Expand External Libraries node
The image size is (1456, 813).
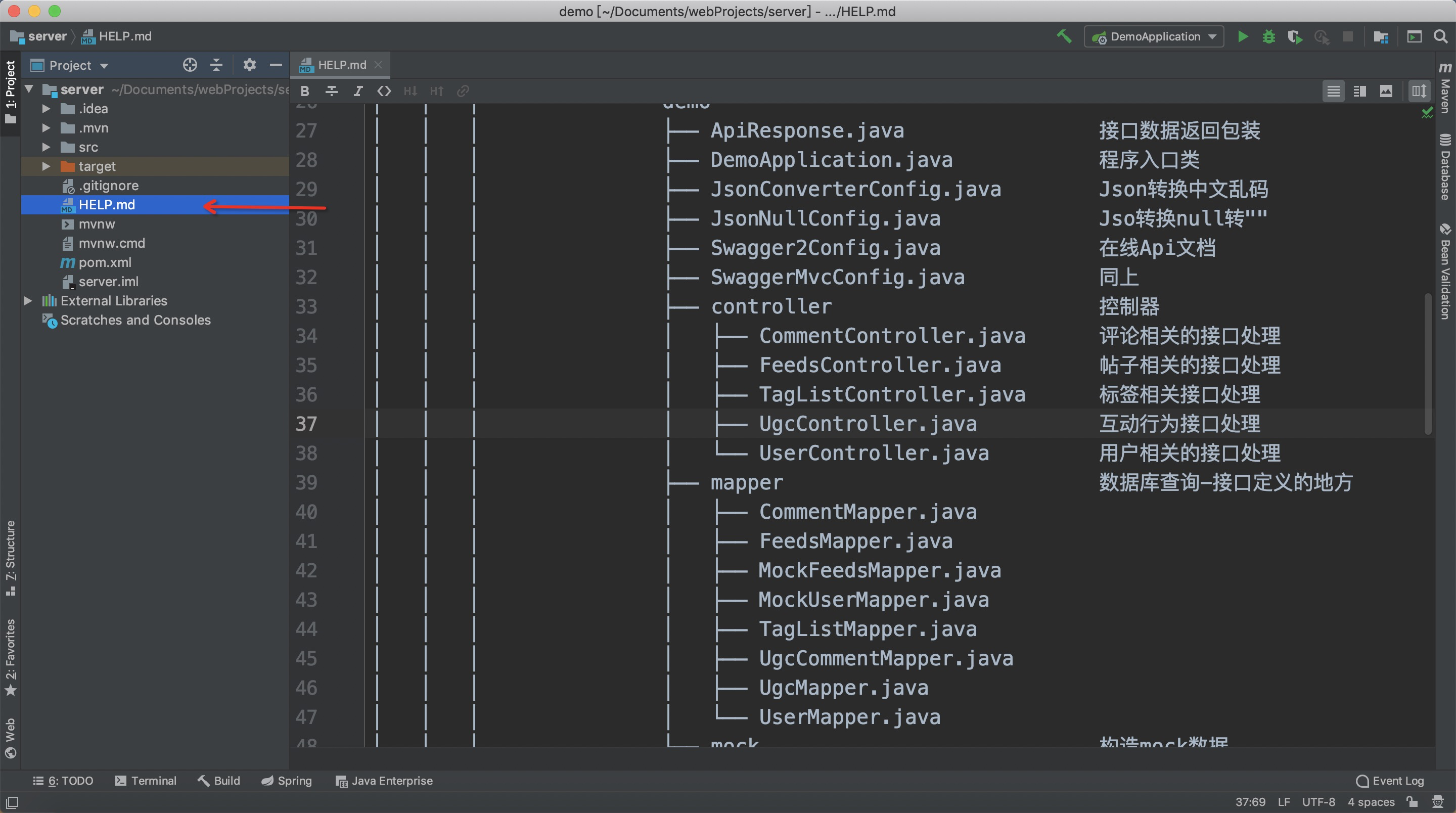point(28,301)
